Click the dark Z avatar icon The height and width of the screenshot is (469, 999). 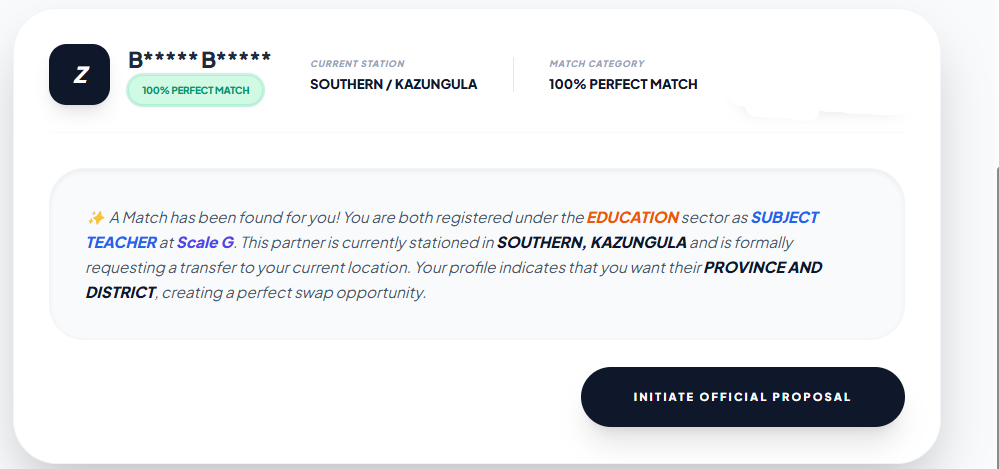click(79, 75)
